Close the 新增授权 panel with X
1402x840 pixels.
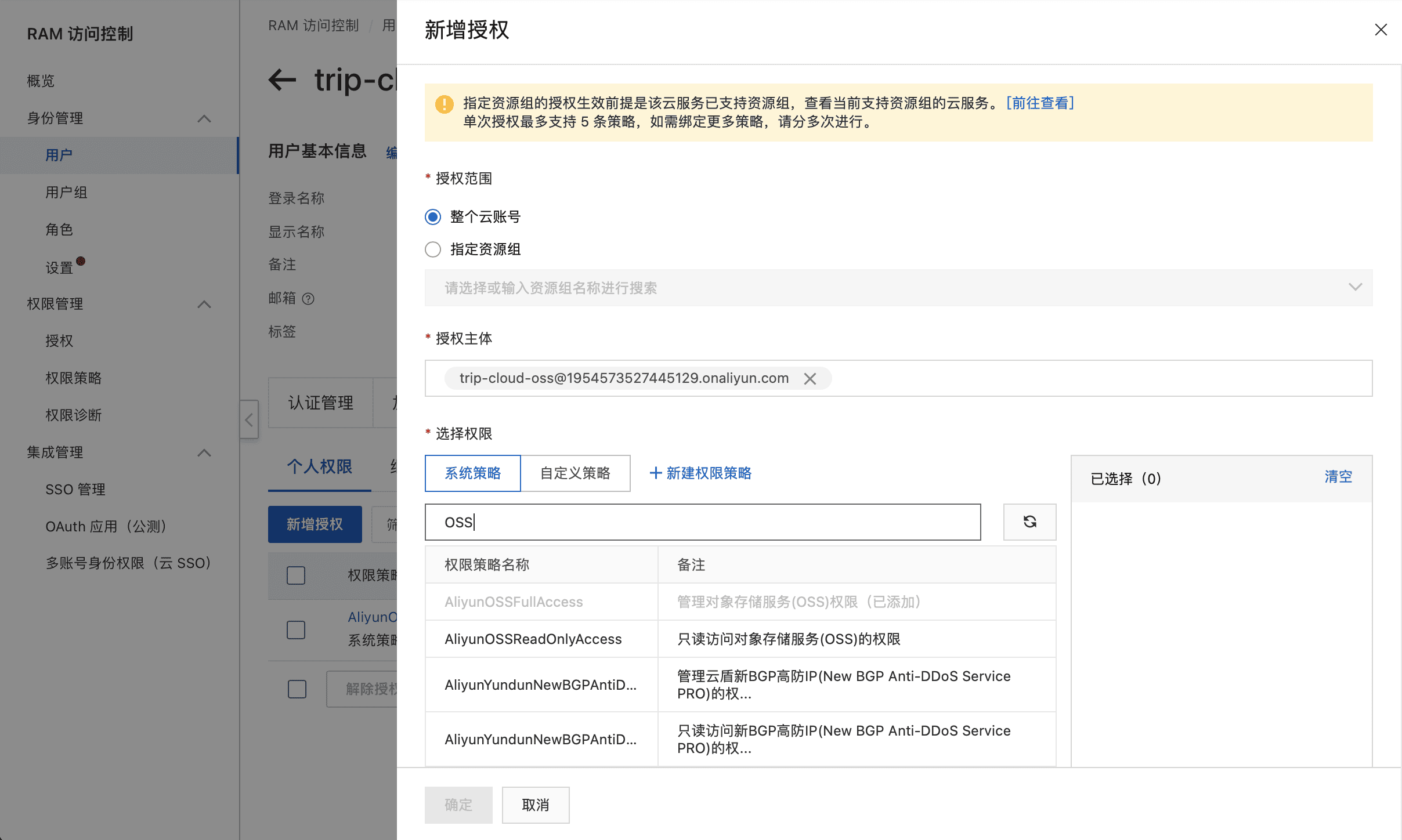click(x=1381, y=30)
